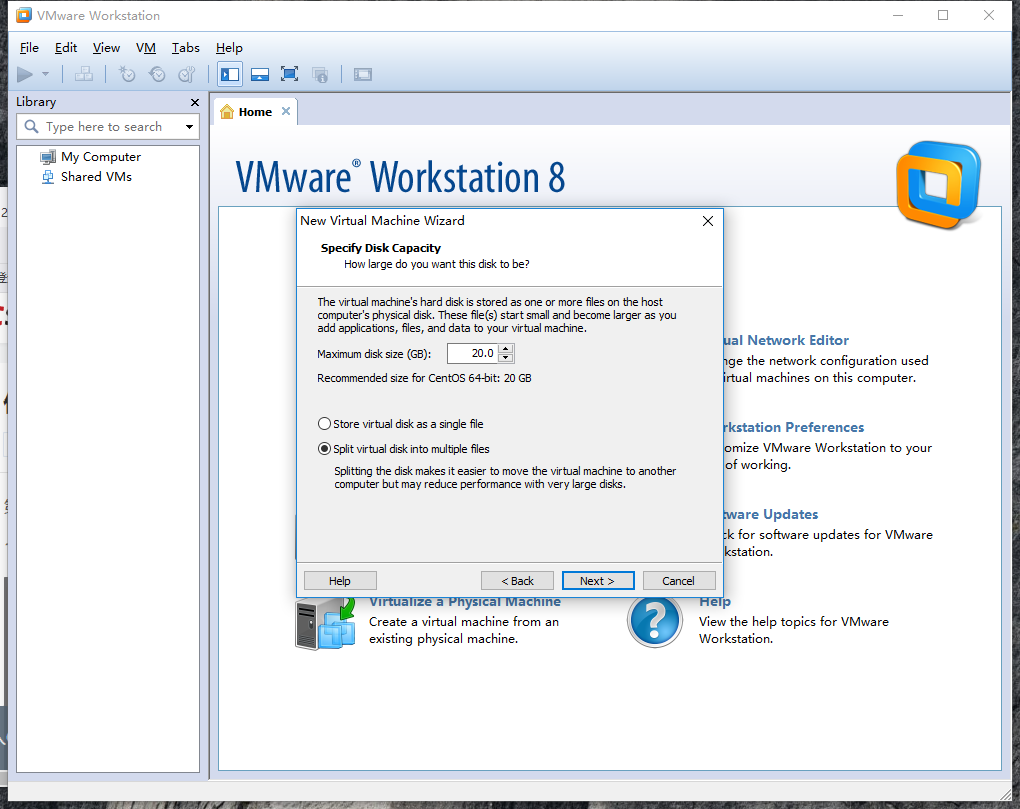Click the wizard Help button
The height and width of the screenshot is (809, 1020).
(x=340, y=581)
